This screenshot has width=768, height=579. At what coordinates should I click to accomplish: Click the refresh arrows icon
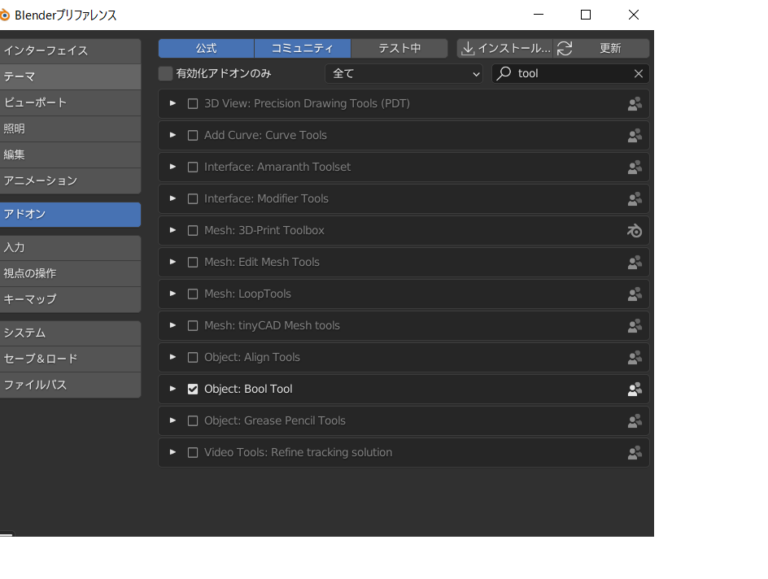pos(564,48)
